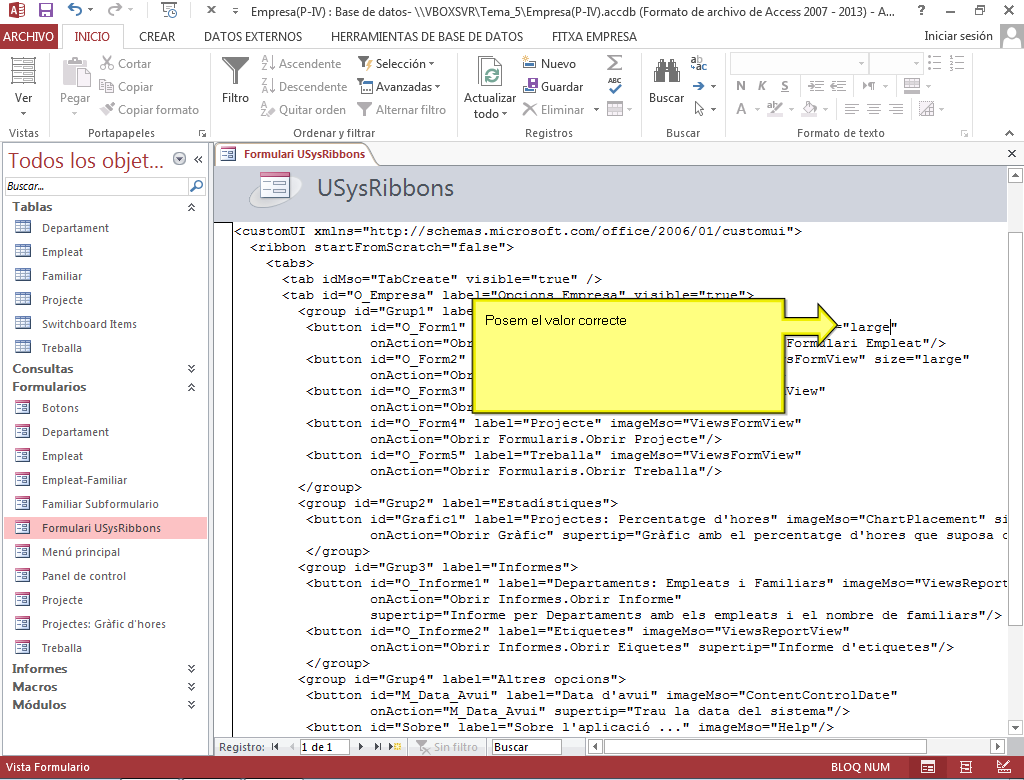This screenshot has width=1024, height=780.
Task: Switch to the CREAR tab
Action: click(x=157, y=37)
